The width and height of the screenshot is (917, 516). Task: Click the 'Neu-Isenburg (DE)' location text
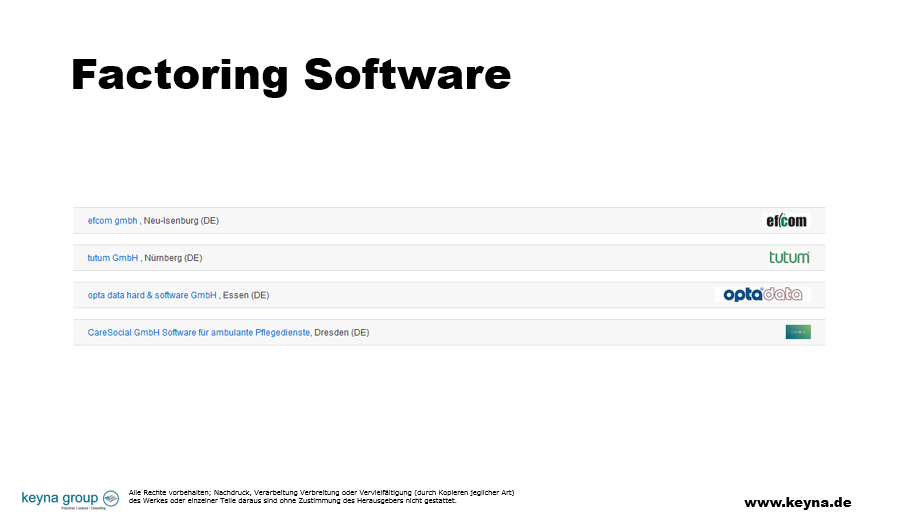[x=181, y=221]
